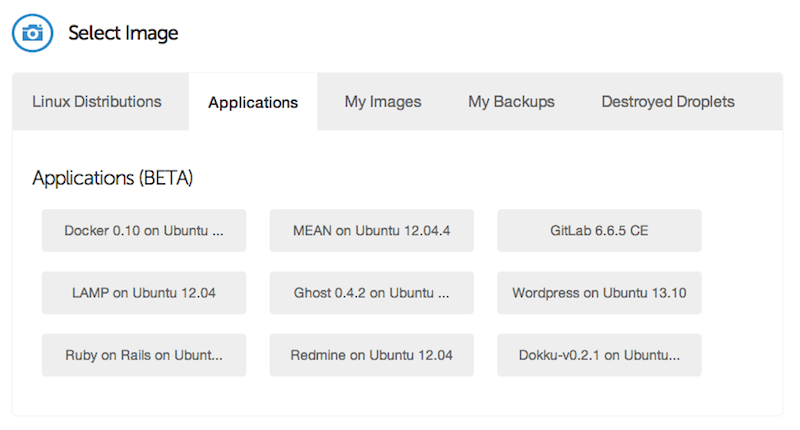This screenshot has height=430, width=800.
Task: Select the Applications tab
Action: click(x=253, y=102)
